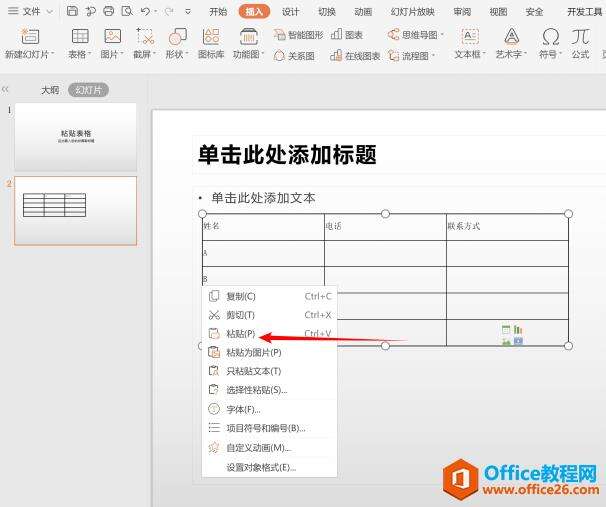This screenshot has height=507, width=606.
Task: Switch to Outline (大纲) panel view
Action: (x=50, y=90)
